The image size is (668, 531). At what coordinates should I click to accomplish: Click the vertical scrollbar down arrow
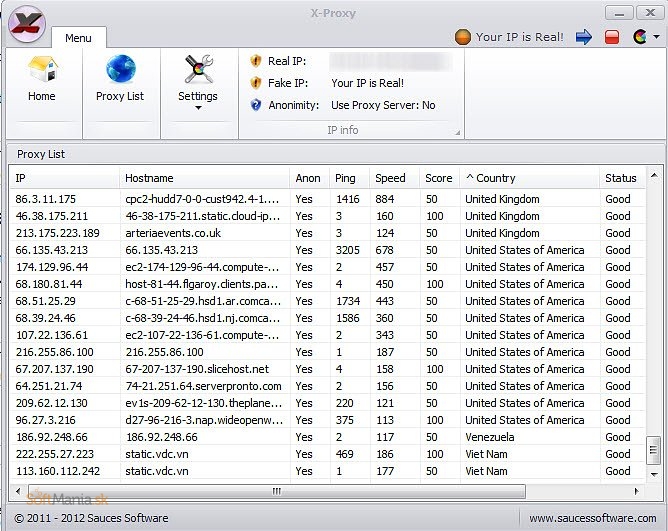pyautogui.click(x=654, y=474)
